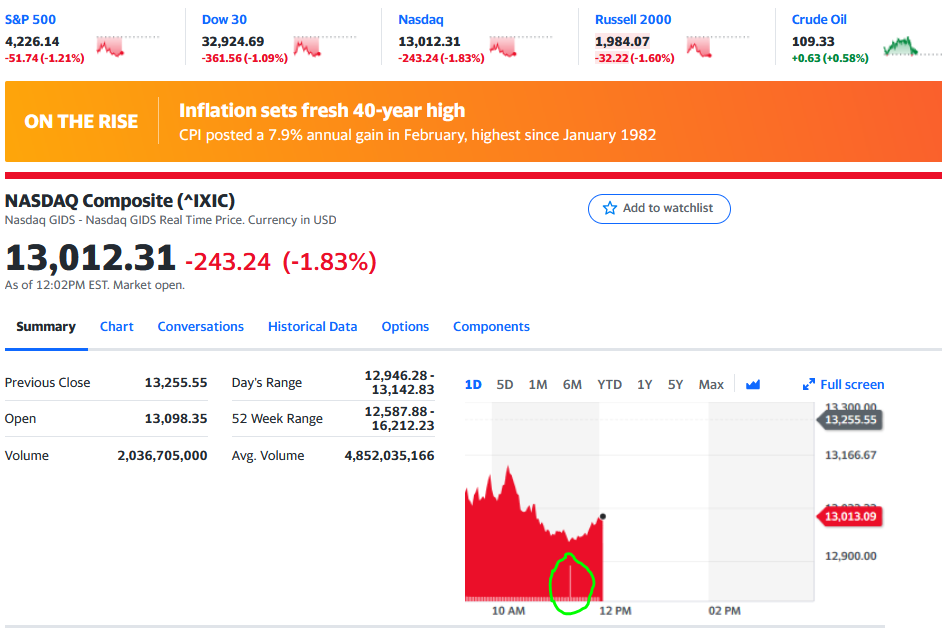Switch chart to area chart type icon
Screen dimensions: 942x633
point(753,384)
